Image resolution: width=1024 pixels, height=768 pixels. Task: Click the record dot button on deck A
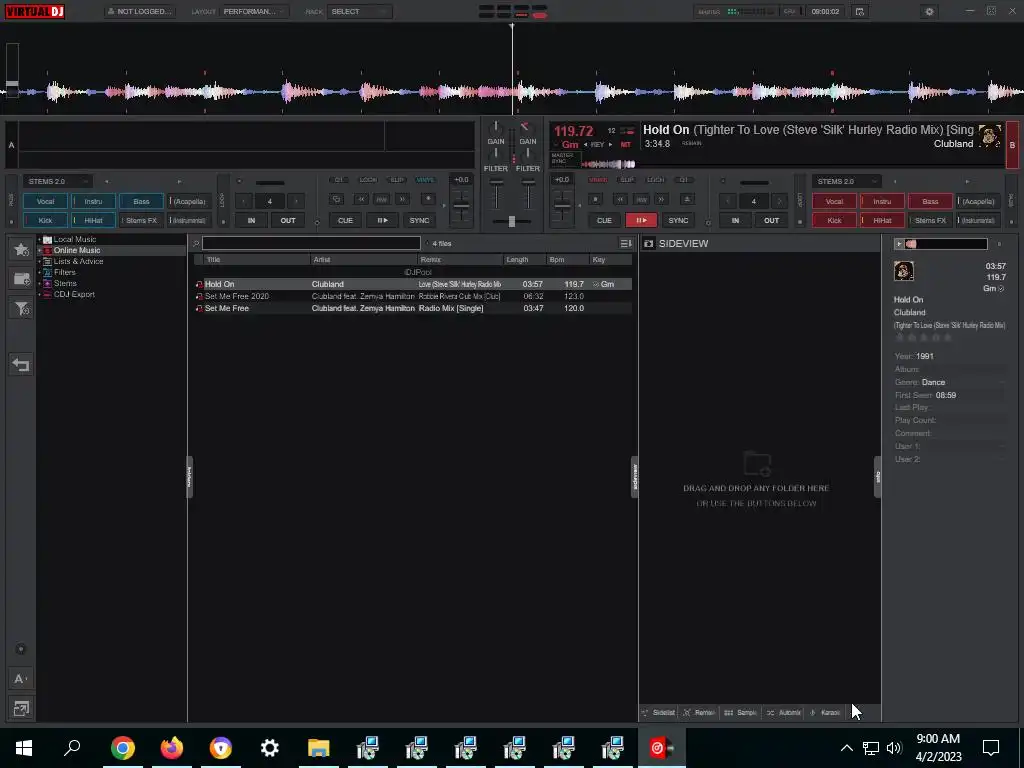click(x=428, y=199)
